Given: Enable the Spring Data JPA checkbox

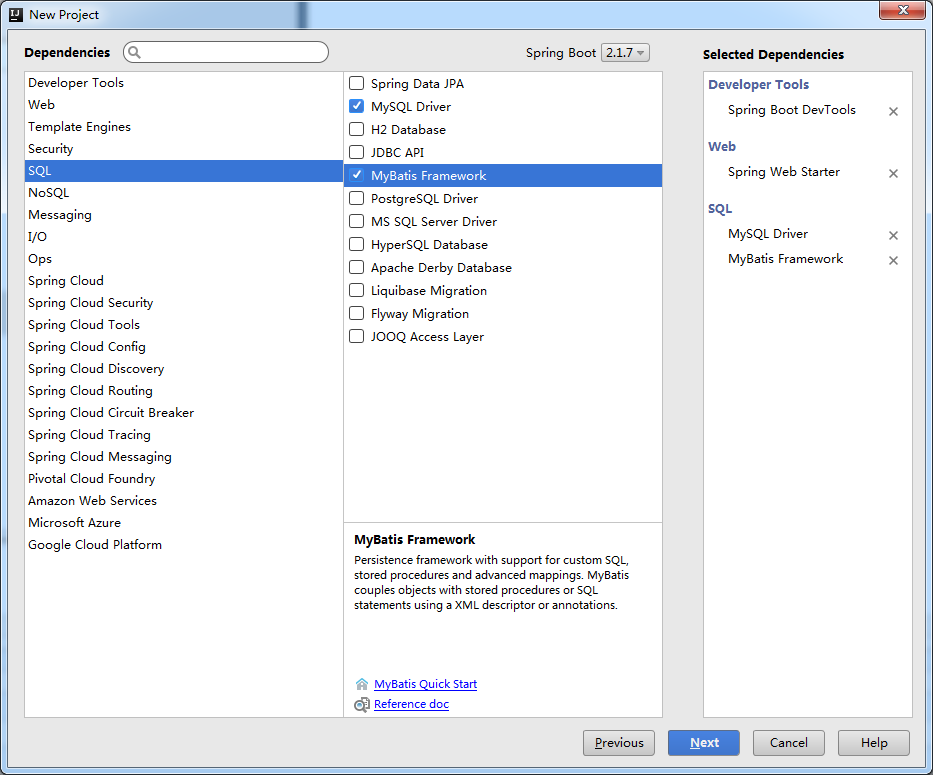Looking at the screenshot, I should pos(356,84).
